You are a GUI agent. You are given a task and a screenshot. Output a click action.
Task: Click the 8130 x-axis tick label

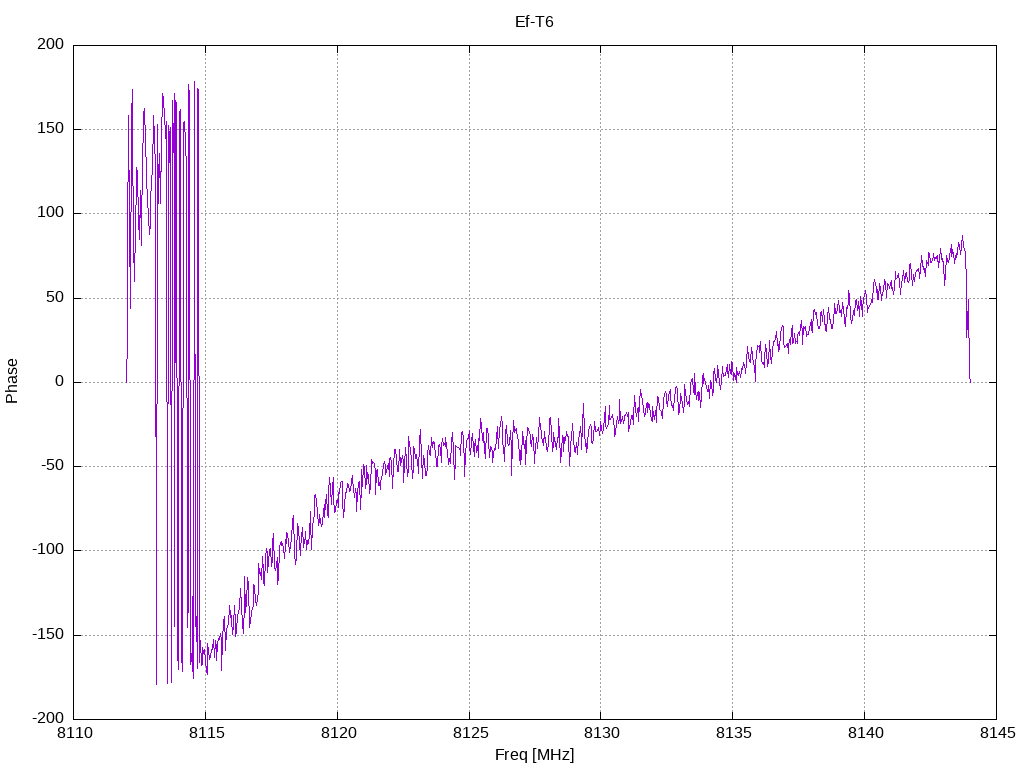coord(601,733)
